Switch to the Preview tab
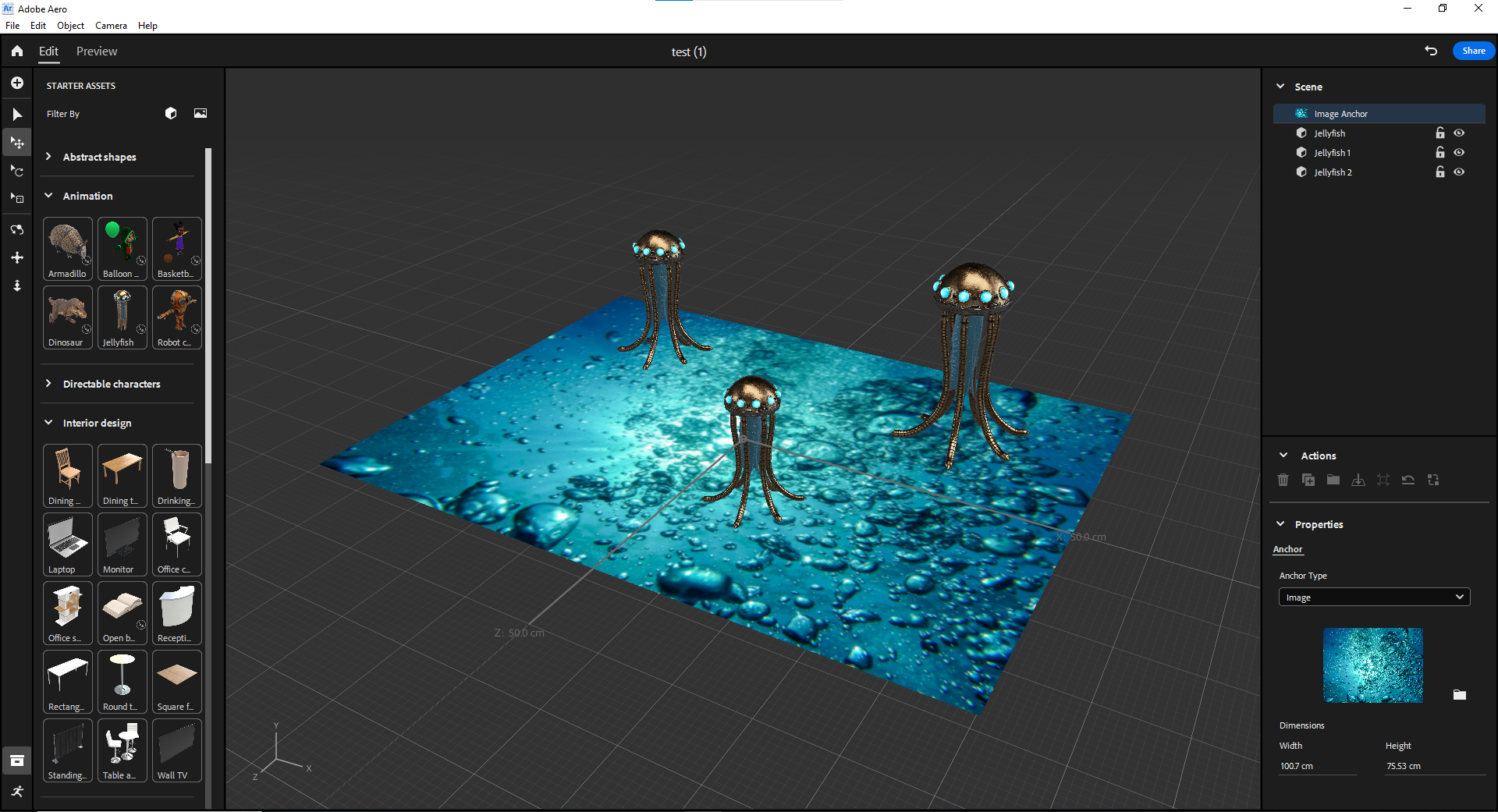Image resolution: width=1498 pixels, height=812 pixels. [97, 51]
